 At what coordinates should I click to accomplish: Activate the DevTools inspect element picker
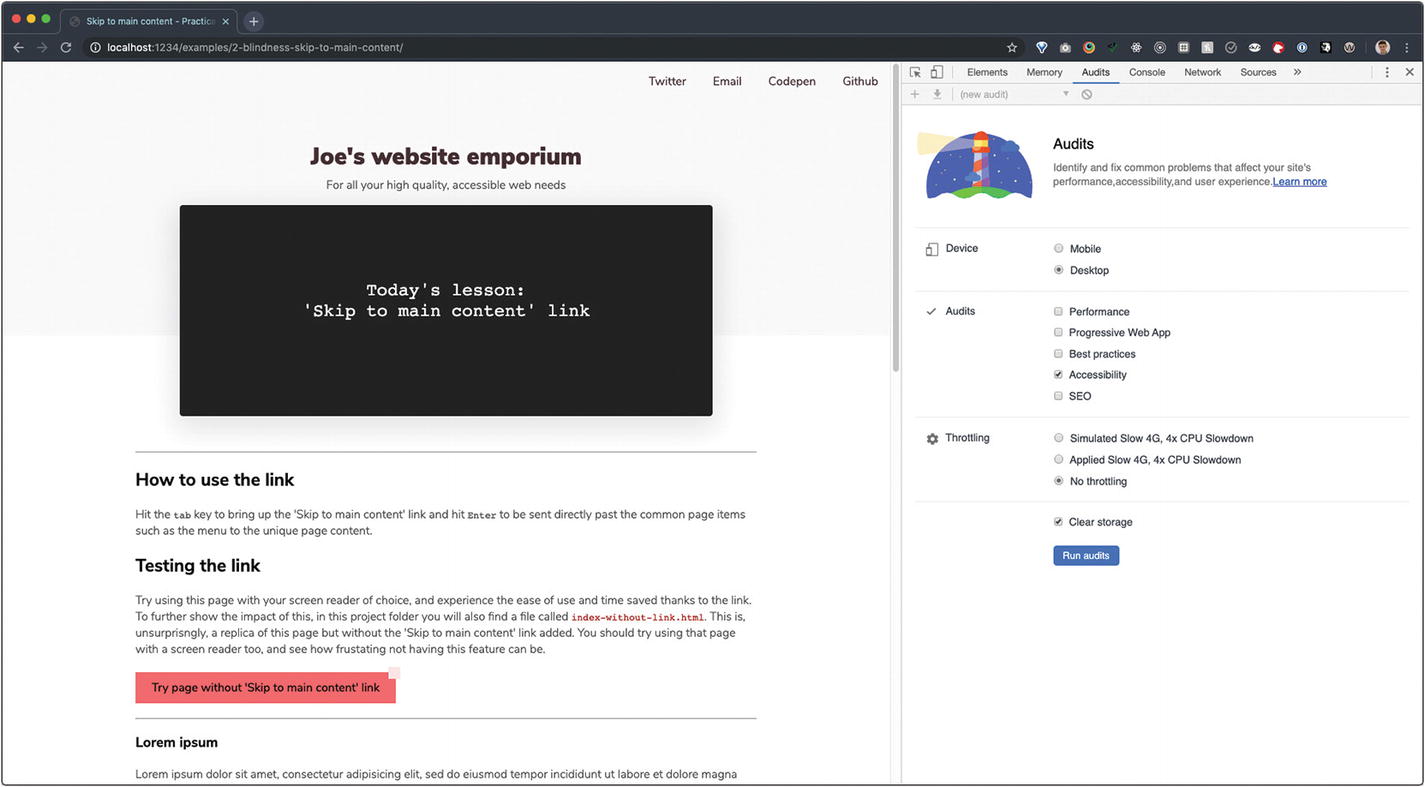click(915, 72)
